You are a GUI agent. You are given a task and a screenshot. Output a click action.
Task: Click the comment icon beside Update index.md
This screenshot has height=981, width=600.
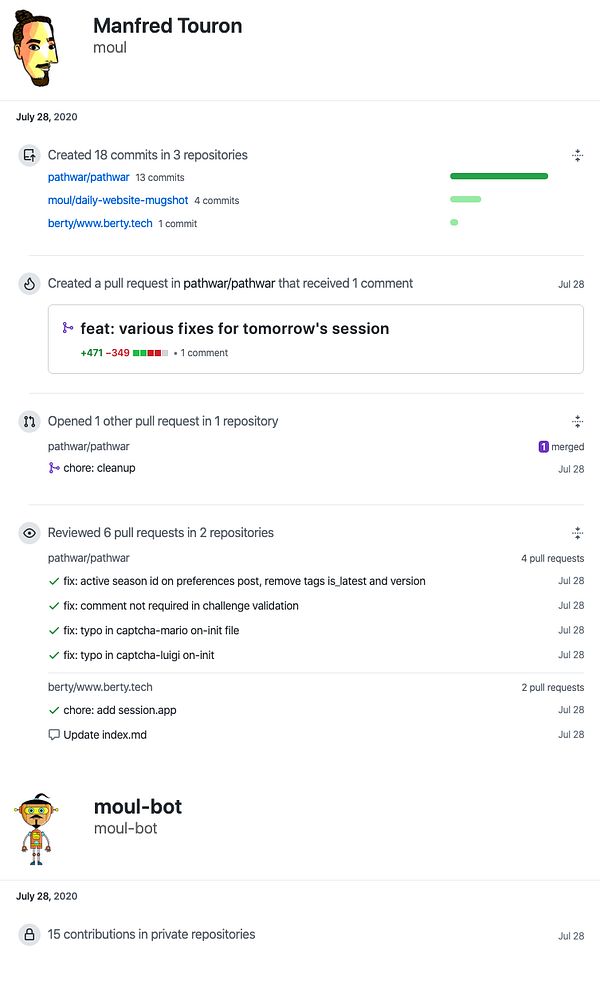54,735
